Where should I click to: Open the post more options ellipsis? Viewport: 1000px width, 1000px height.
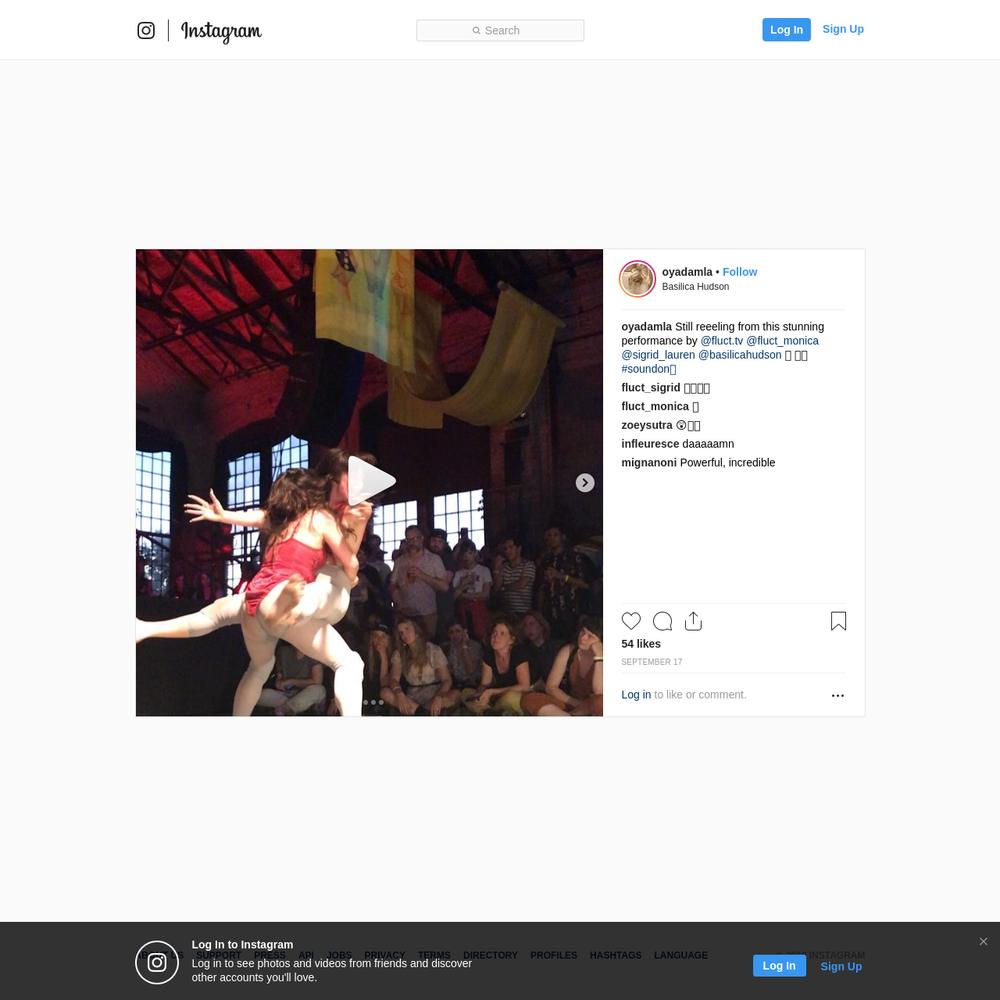pyautogui.click(x=838, y=695)
